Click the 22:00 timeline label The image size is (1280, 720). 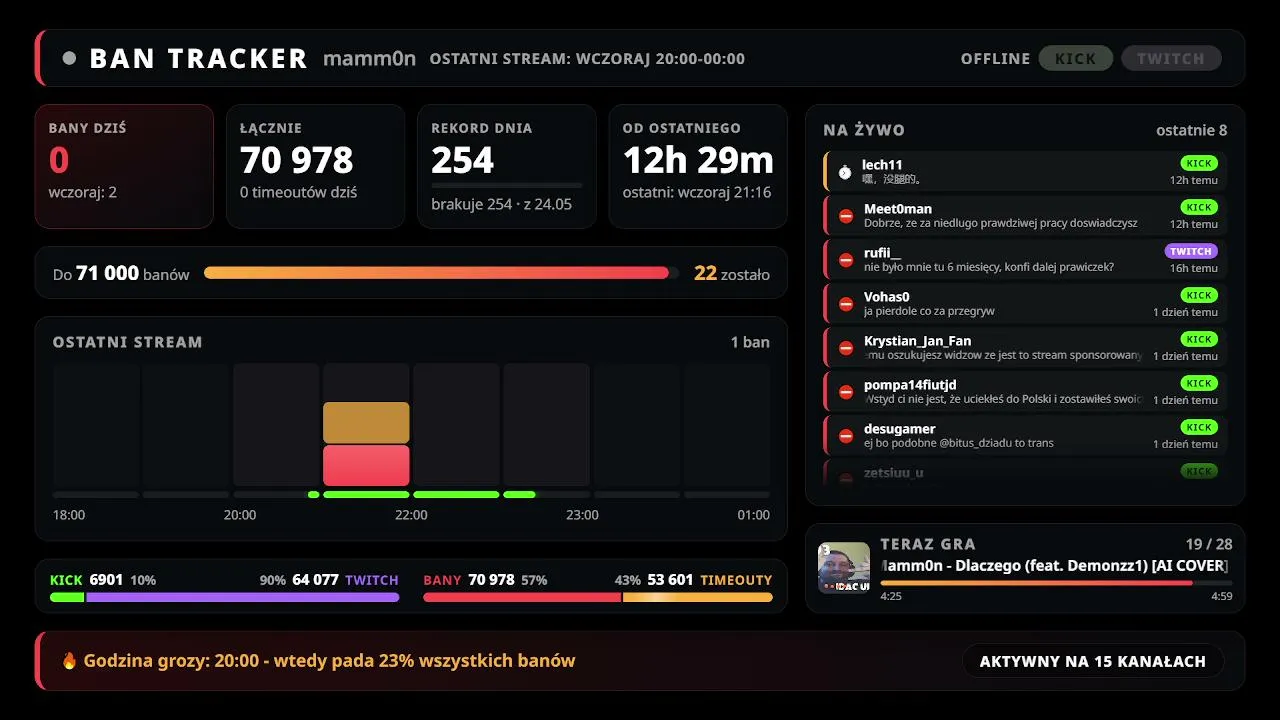point(411,515)
